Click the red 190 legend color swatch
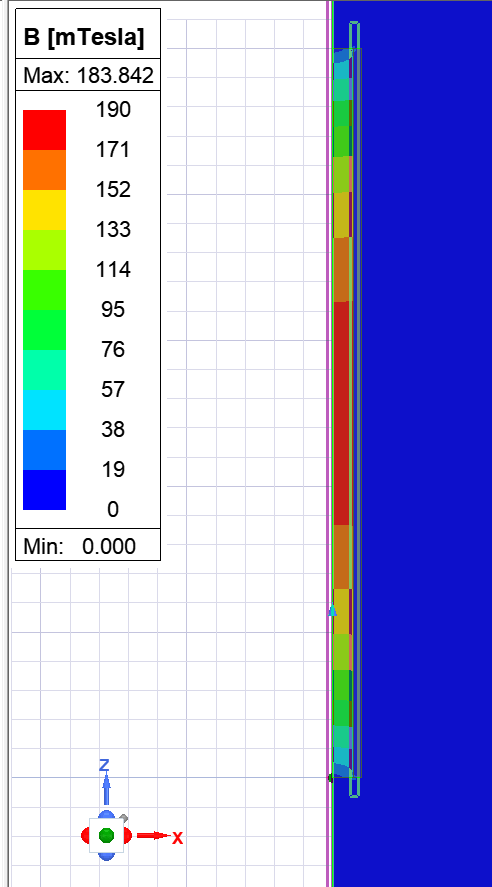This screenshot has width=492, height=887. pyautogui.click(x=44, y=130)
